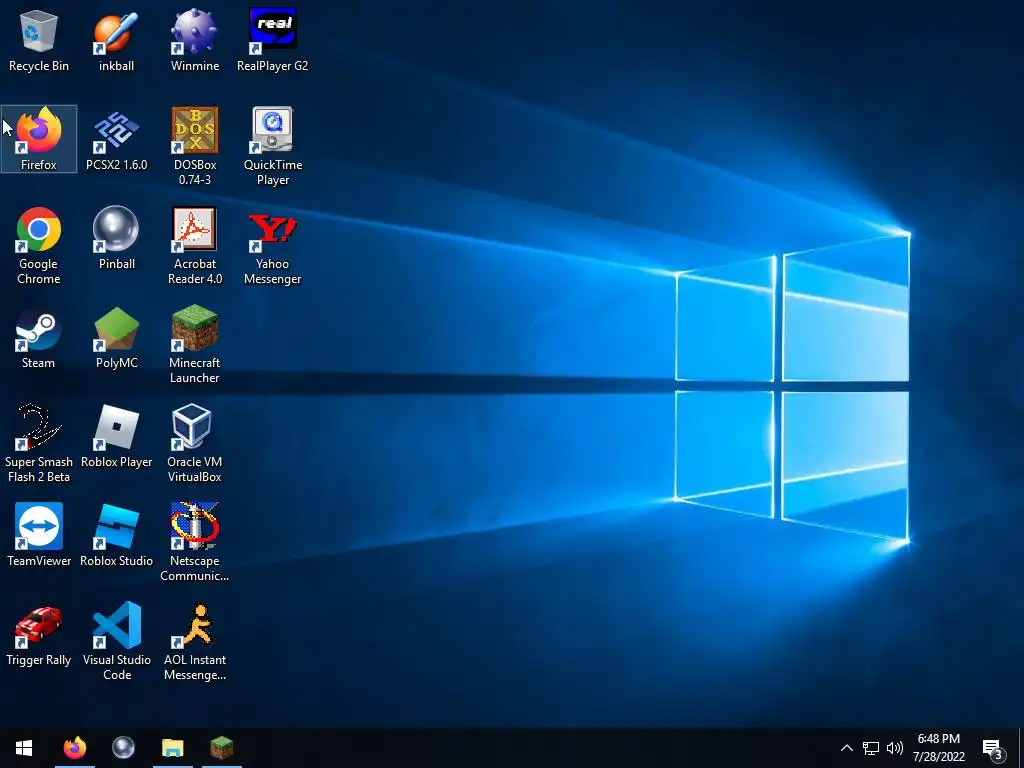The width and height of the screenshot is (1024, 768).
Task: Select the Roblox Studio shortcut
Action: (116, 536)
